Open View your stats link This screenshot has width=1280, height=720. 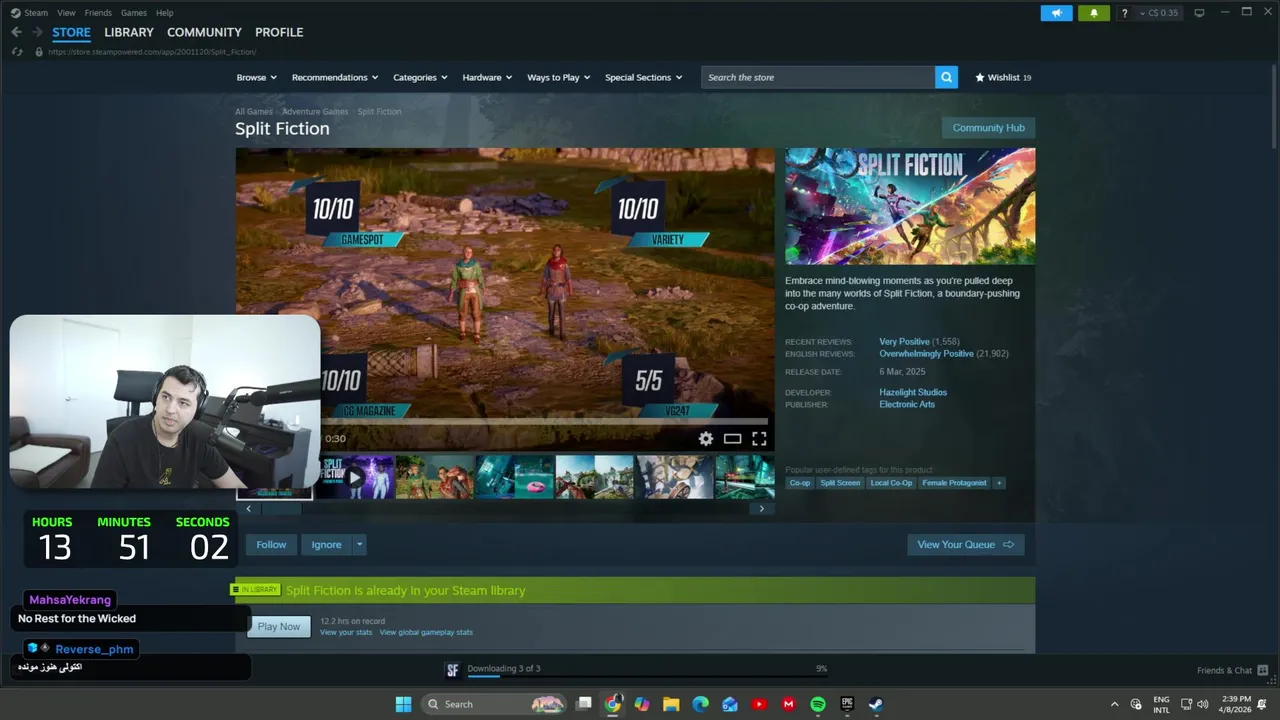(x=346, y=632)
